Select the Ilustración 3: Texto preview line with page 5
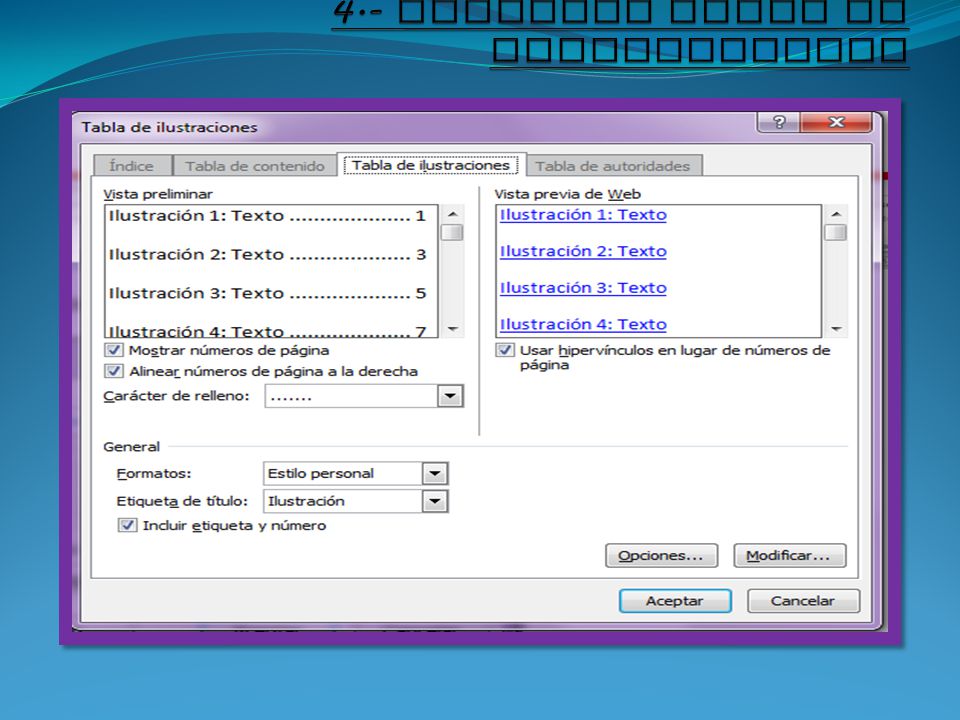The height and width of the screenshot is (720, 960). [267, 293]
